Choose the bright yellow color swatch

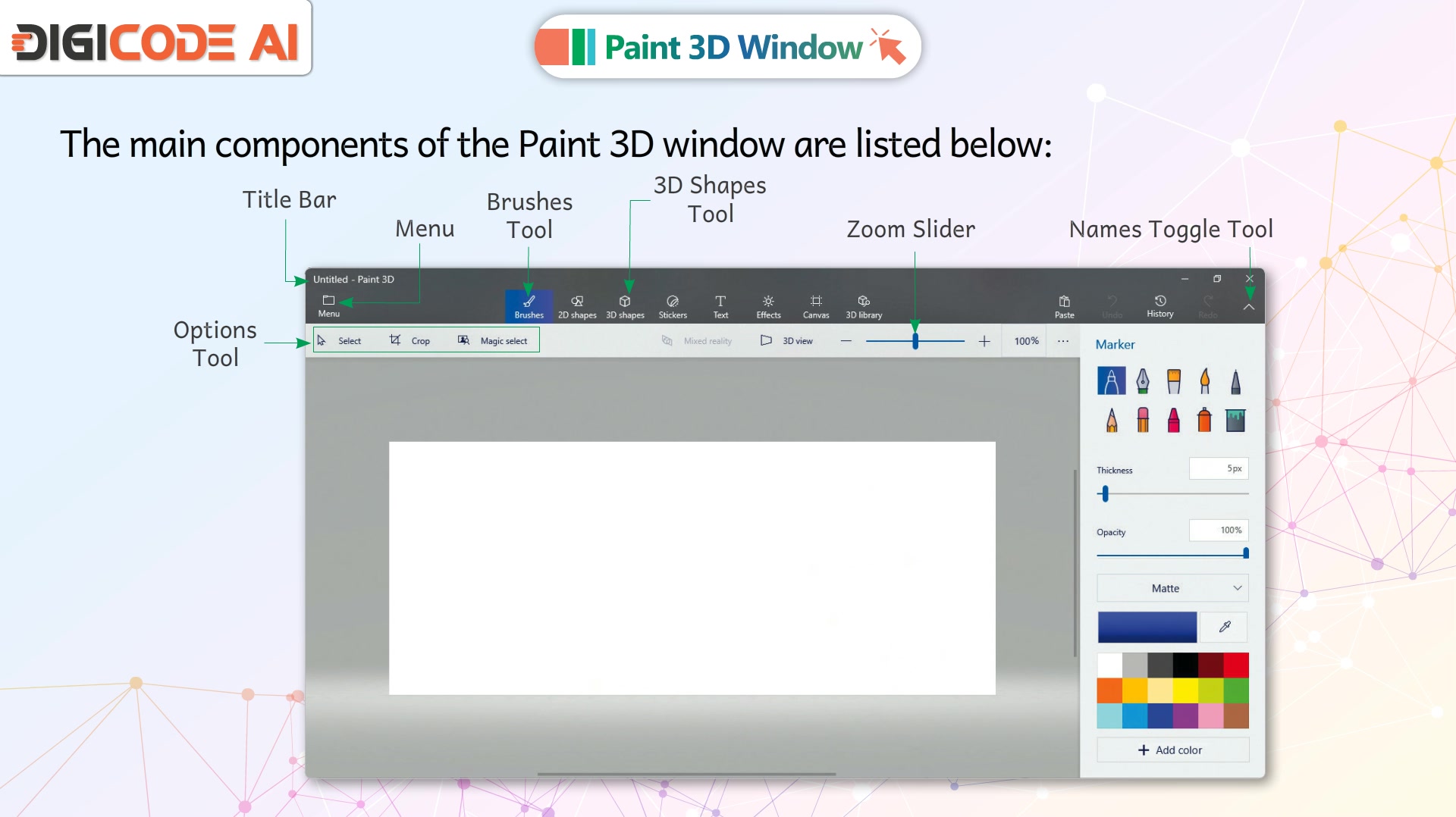[x=1185, y=690]
